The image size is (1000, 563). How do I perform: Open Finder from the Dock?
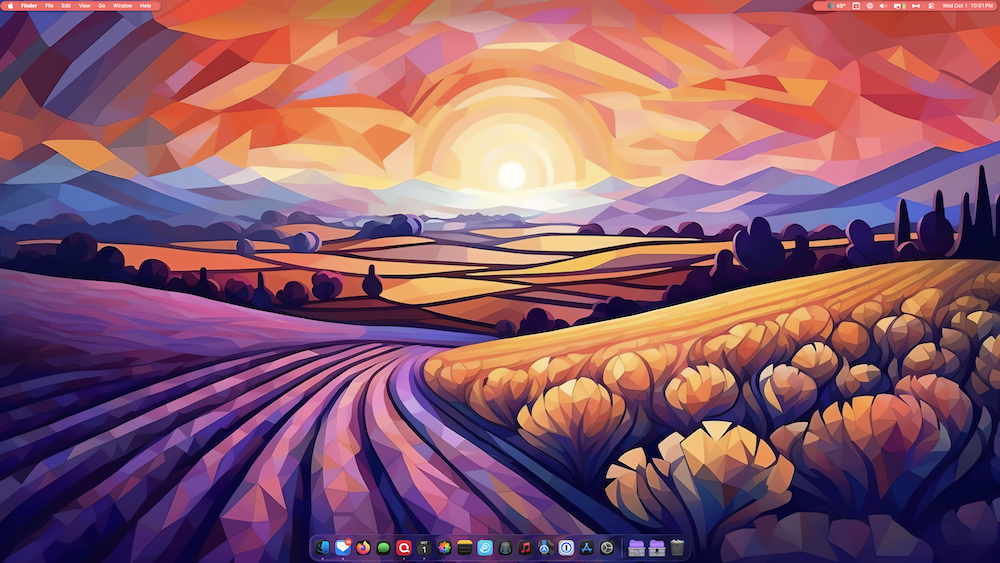(x=323, y=548)
